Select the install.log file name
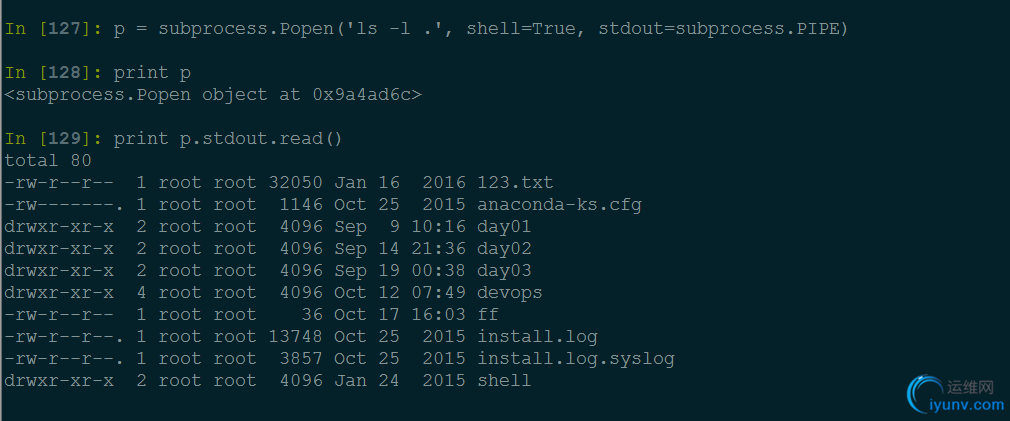The height and width of the screenshot is (421, 1010). coord(537,337)
